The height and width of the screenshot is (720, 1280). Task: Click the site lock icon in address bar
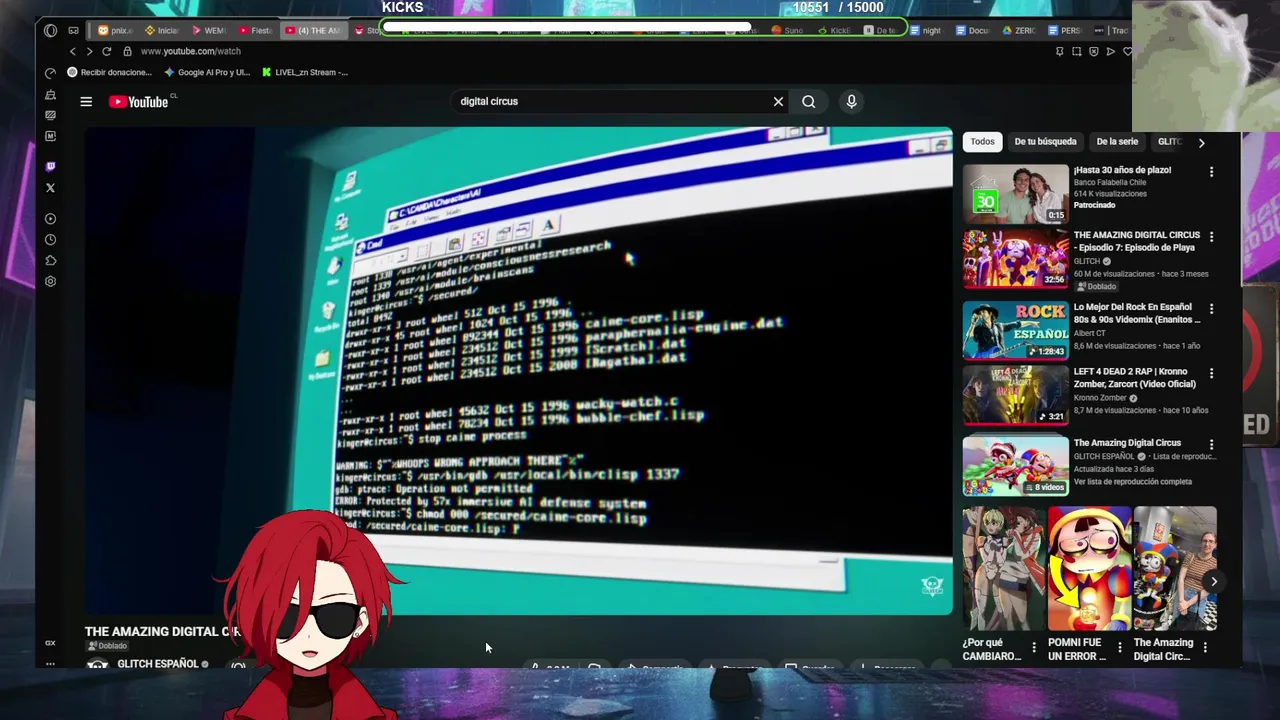127,51
